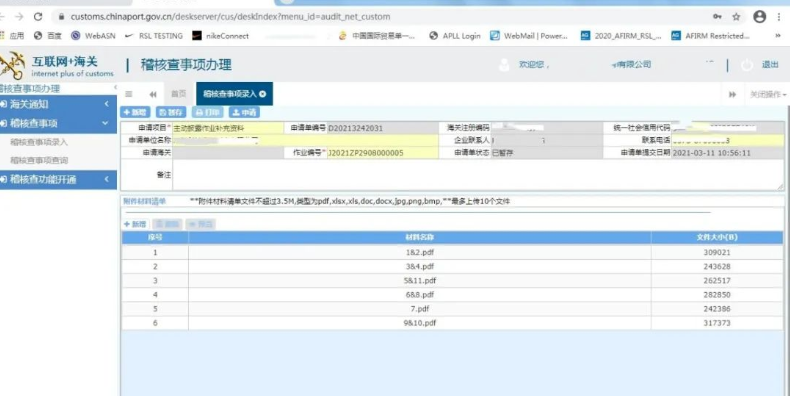790x396 pixels.
Task: Open the 申请项目 field
Action: 228,128
